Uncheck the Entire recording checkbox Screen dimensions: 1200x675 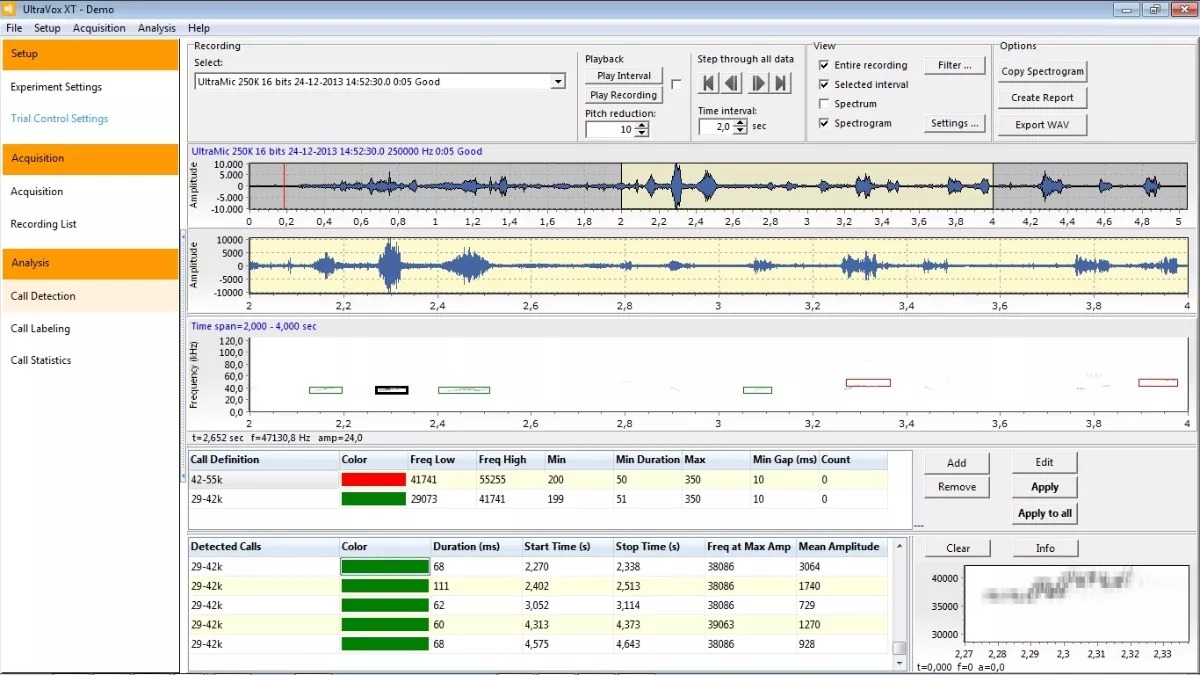pyautogui.click(x=824, y=65)
